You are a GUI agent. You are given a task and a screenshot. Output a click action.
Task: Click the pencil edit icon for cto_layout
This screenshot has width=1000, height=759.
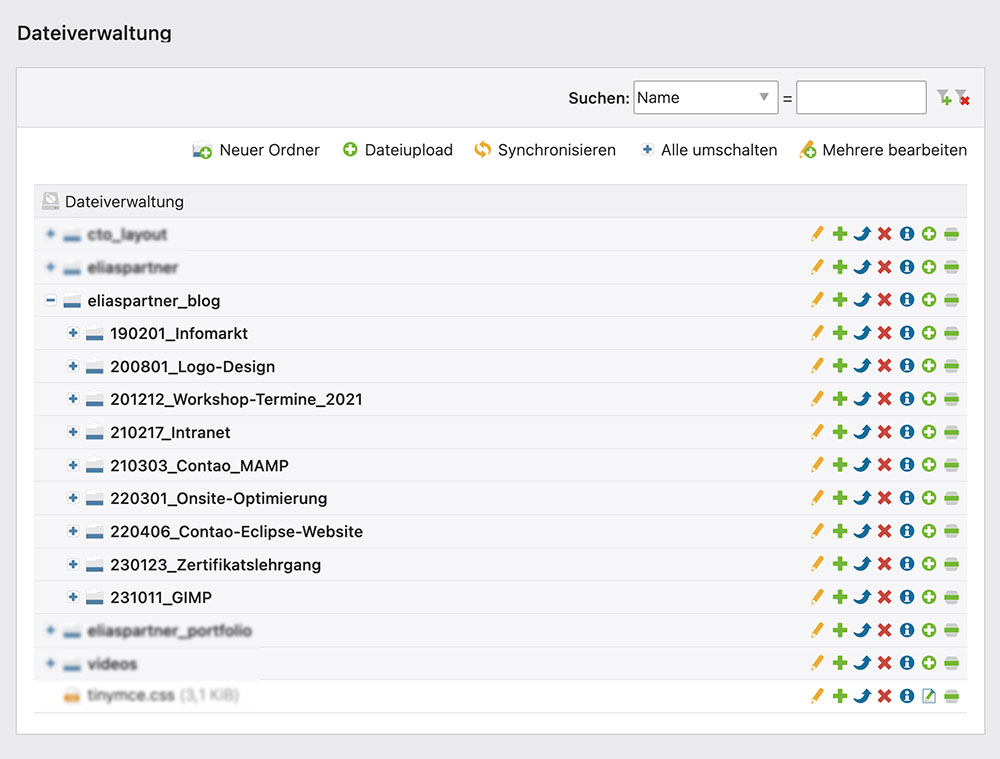(817, 234)
